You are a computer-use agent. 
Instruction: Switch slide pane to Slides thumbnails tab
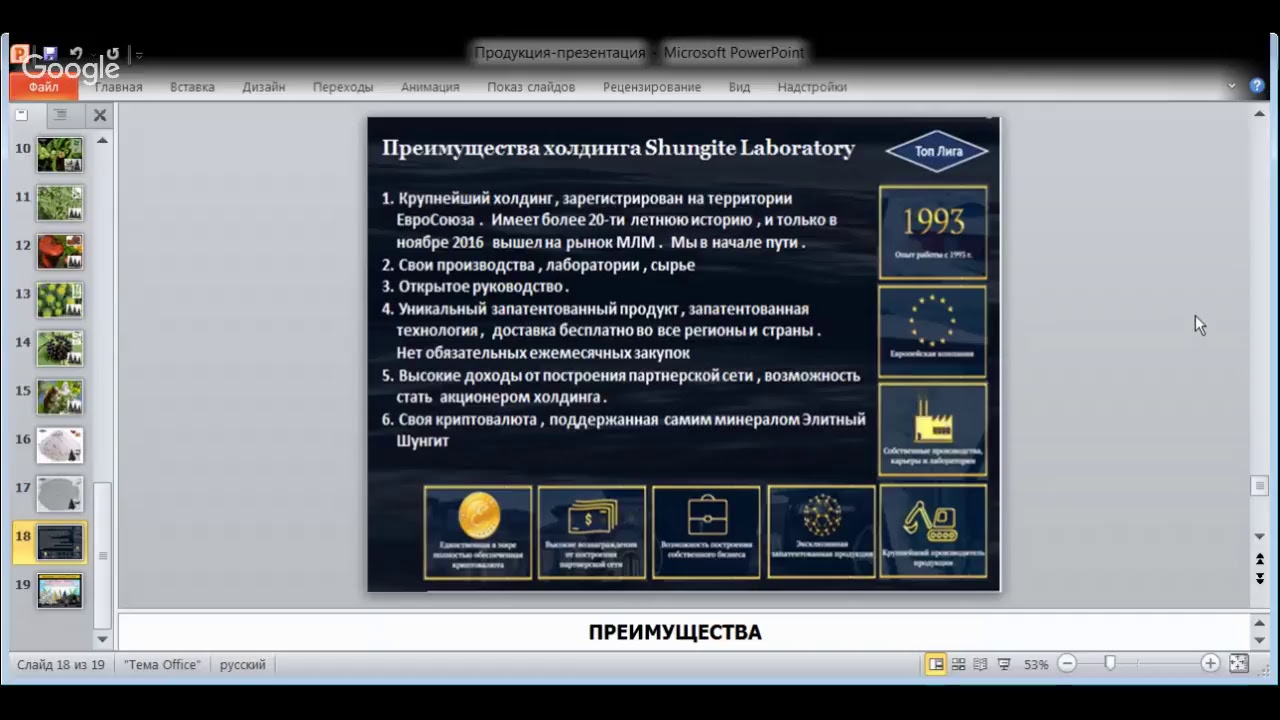pos(22,115)
